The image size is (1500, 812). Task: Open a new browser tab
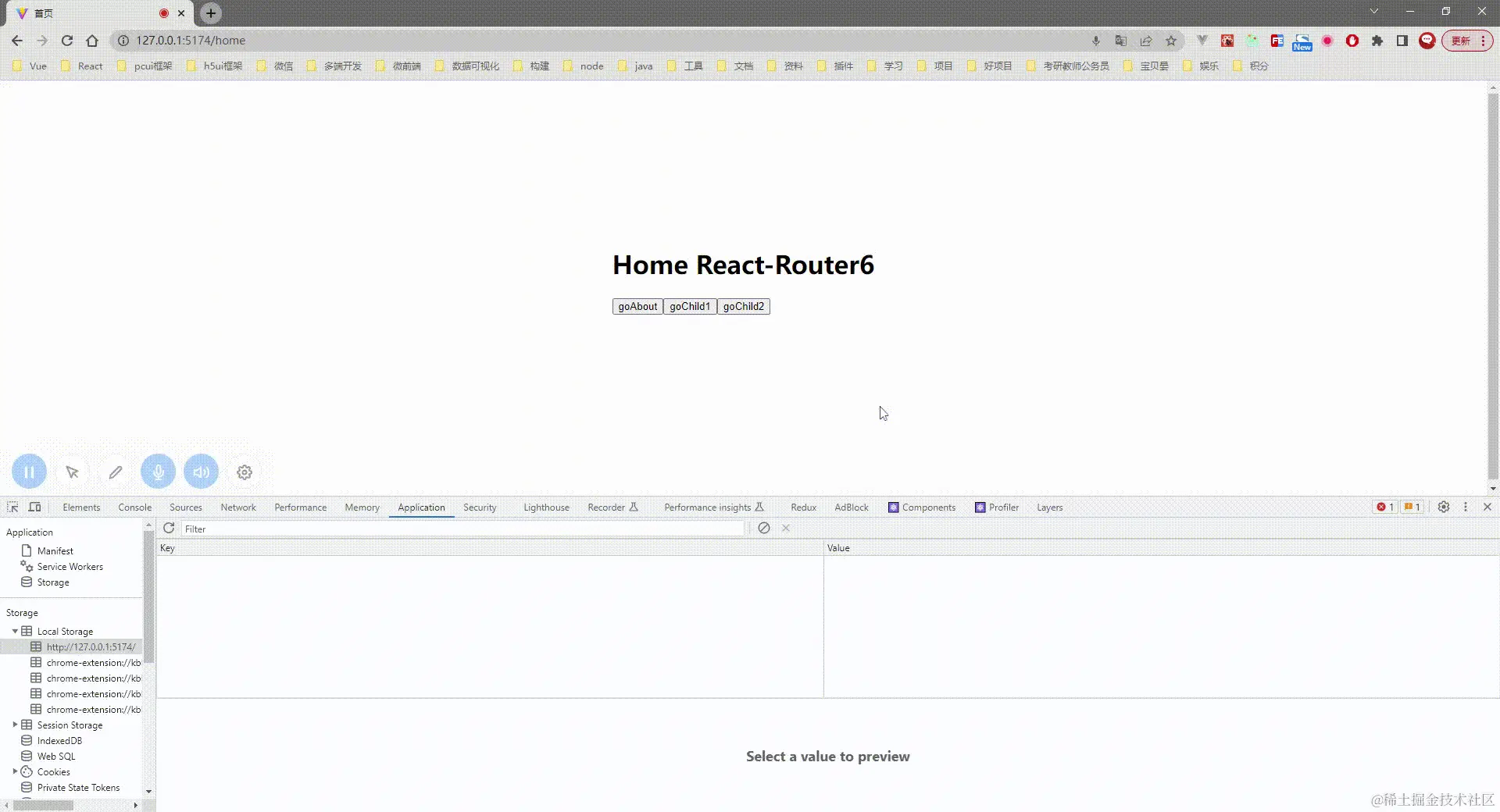pyautogui.click(x=211, y=13)
